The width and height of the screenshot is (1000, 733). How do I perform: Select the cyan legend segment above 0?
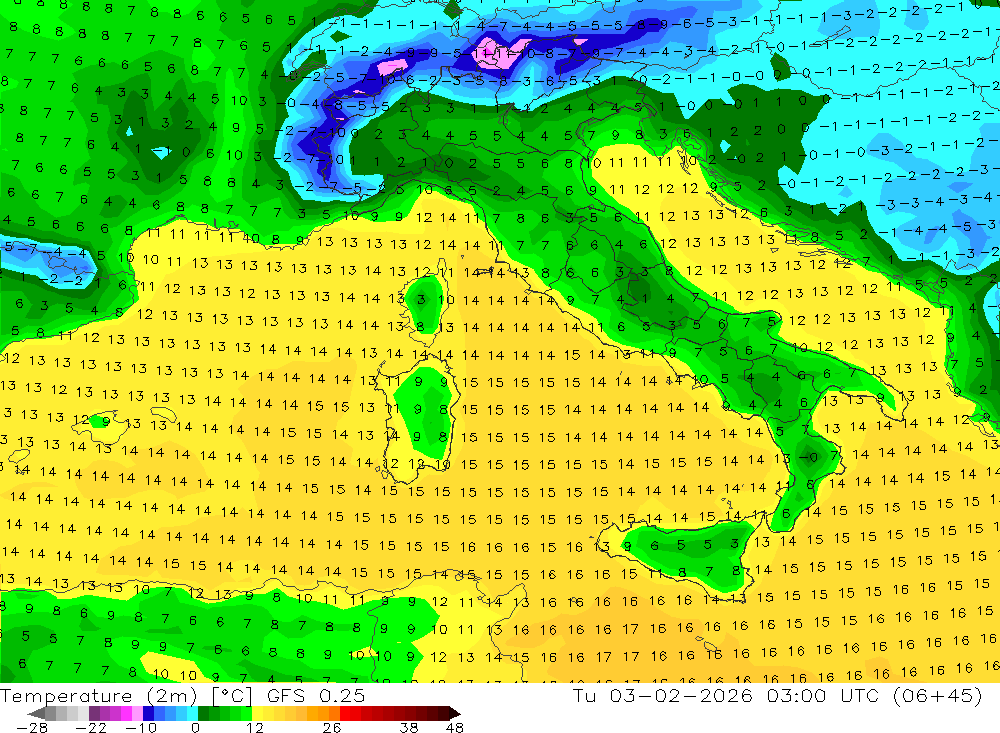pos(192,713)
